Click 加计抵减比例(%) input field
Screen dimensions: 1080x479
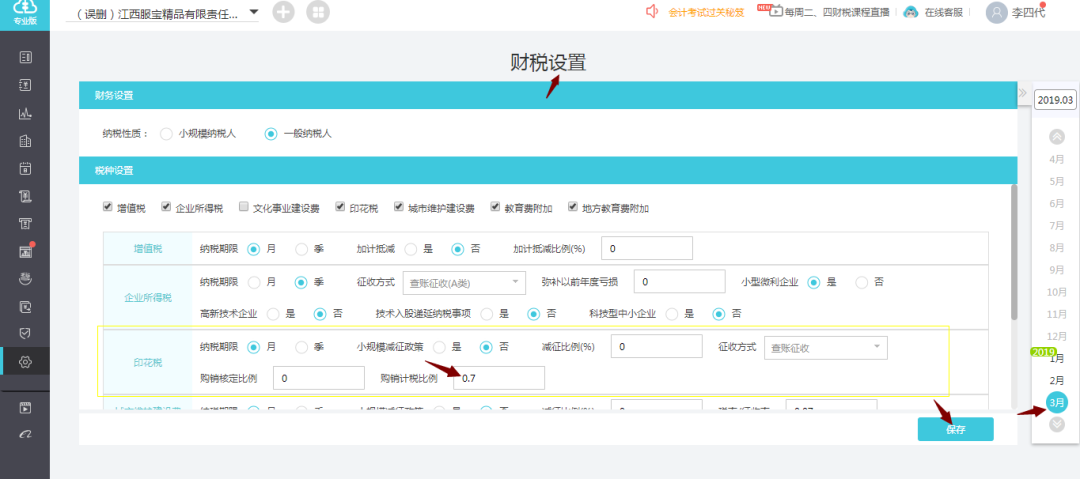pos(647,249)
